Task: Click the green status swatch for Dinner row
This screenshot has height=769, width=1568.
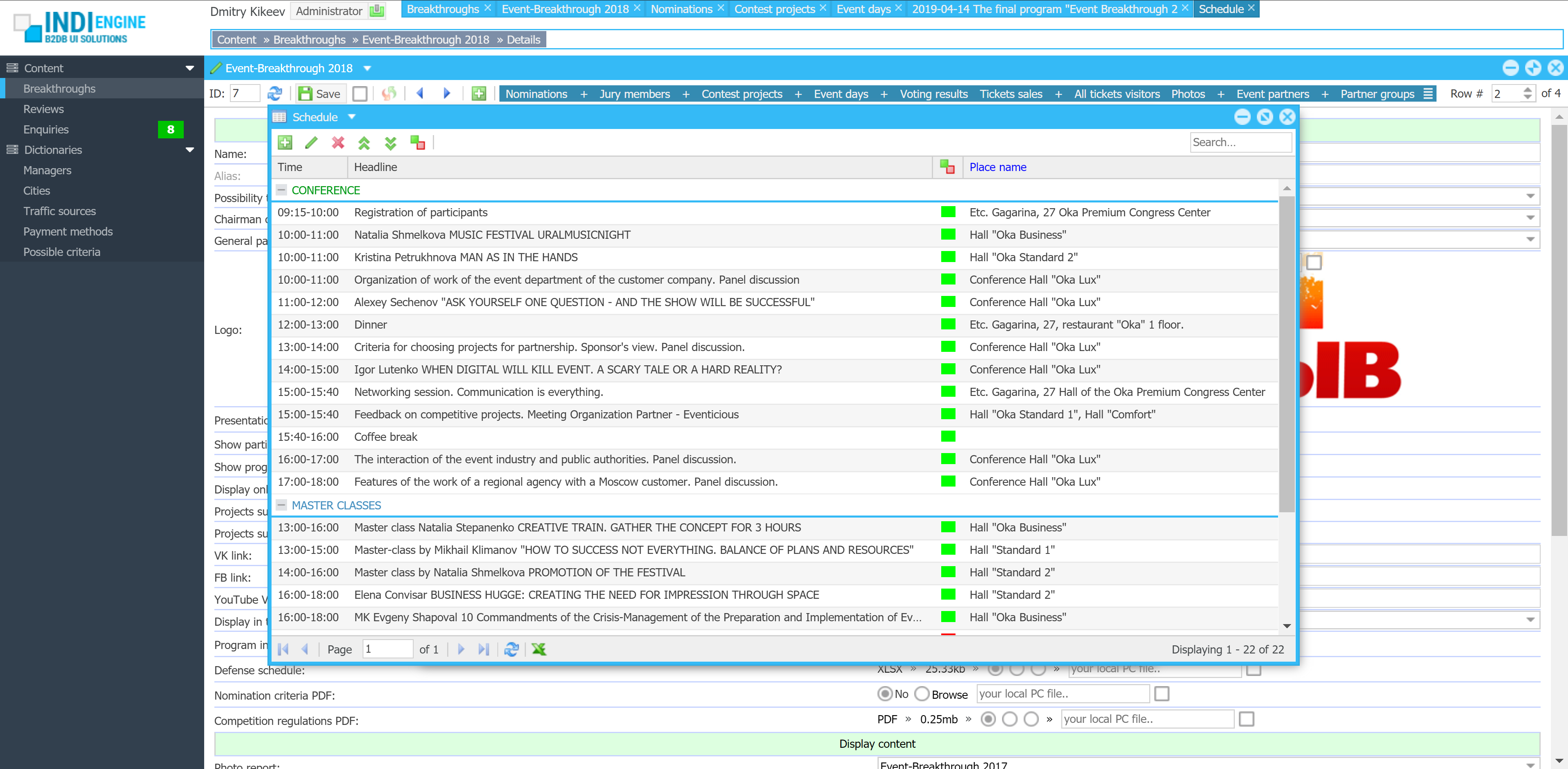Action: (x=948, y=324)
